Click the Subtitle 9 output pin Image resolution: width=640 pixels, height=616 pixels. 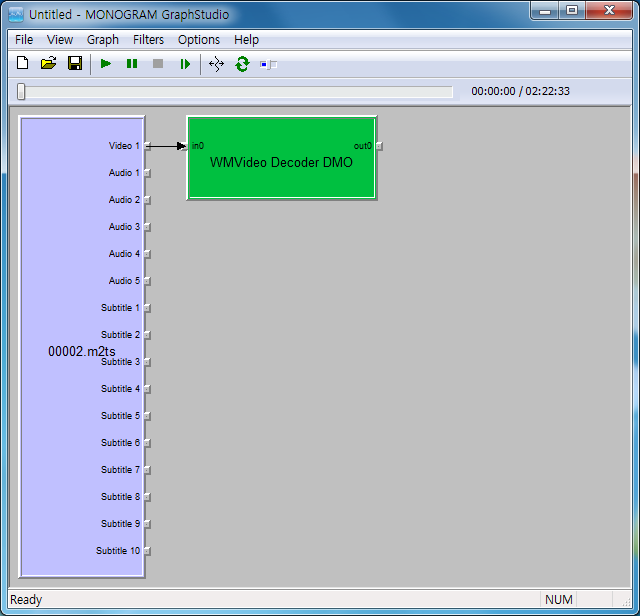point(147,524)
